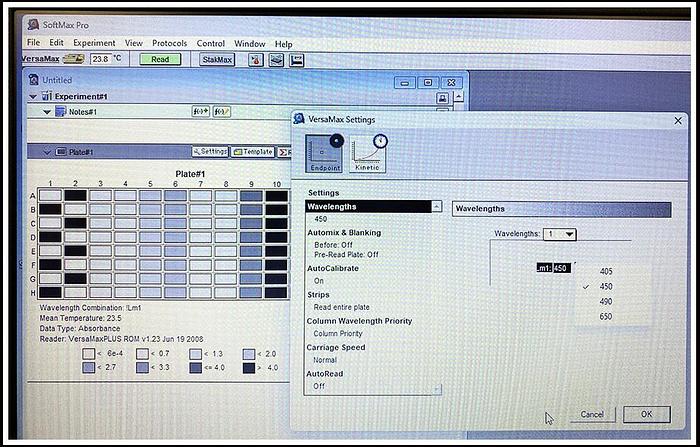Select well A1 in the plate
700x447 pixels.
click(x=50, y=195)
